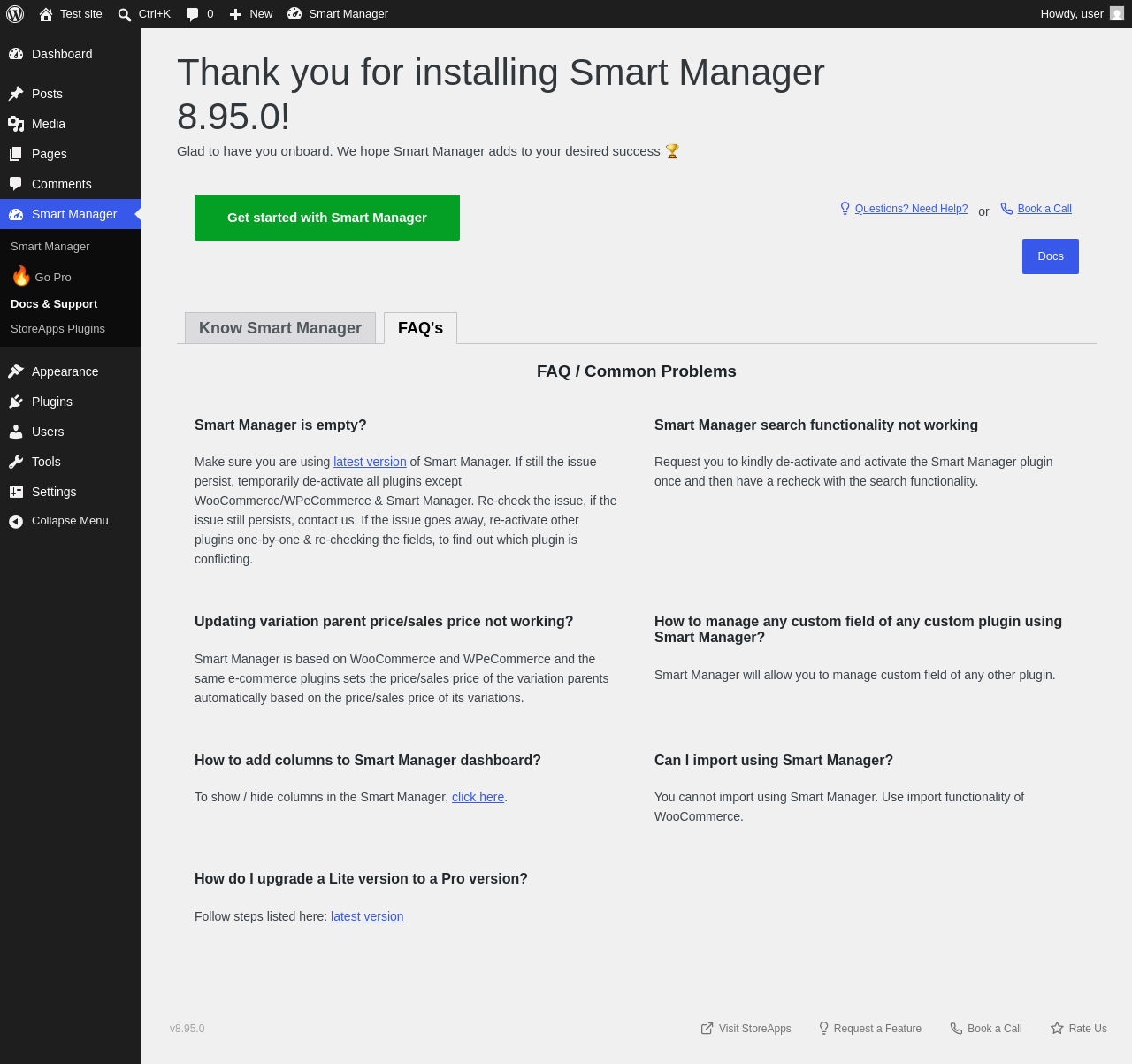Open the New menu in admin bar

[250, 14]
